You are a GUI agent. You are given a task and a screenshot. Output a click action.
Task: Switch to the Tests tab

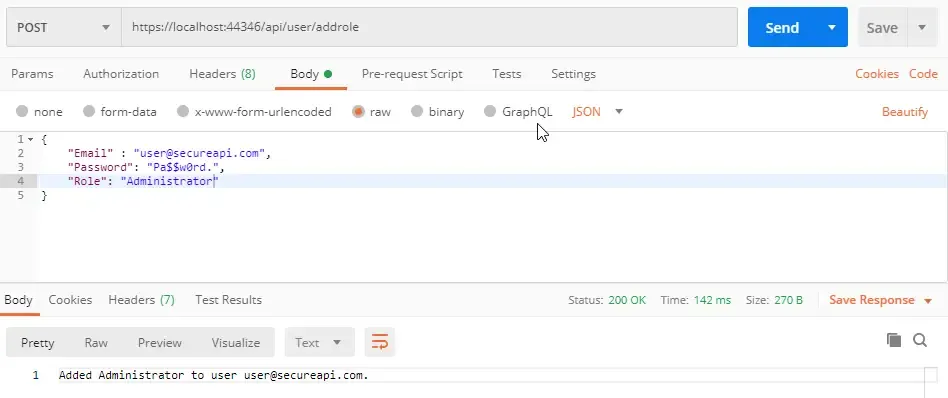(x=507, y=74)
